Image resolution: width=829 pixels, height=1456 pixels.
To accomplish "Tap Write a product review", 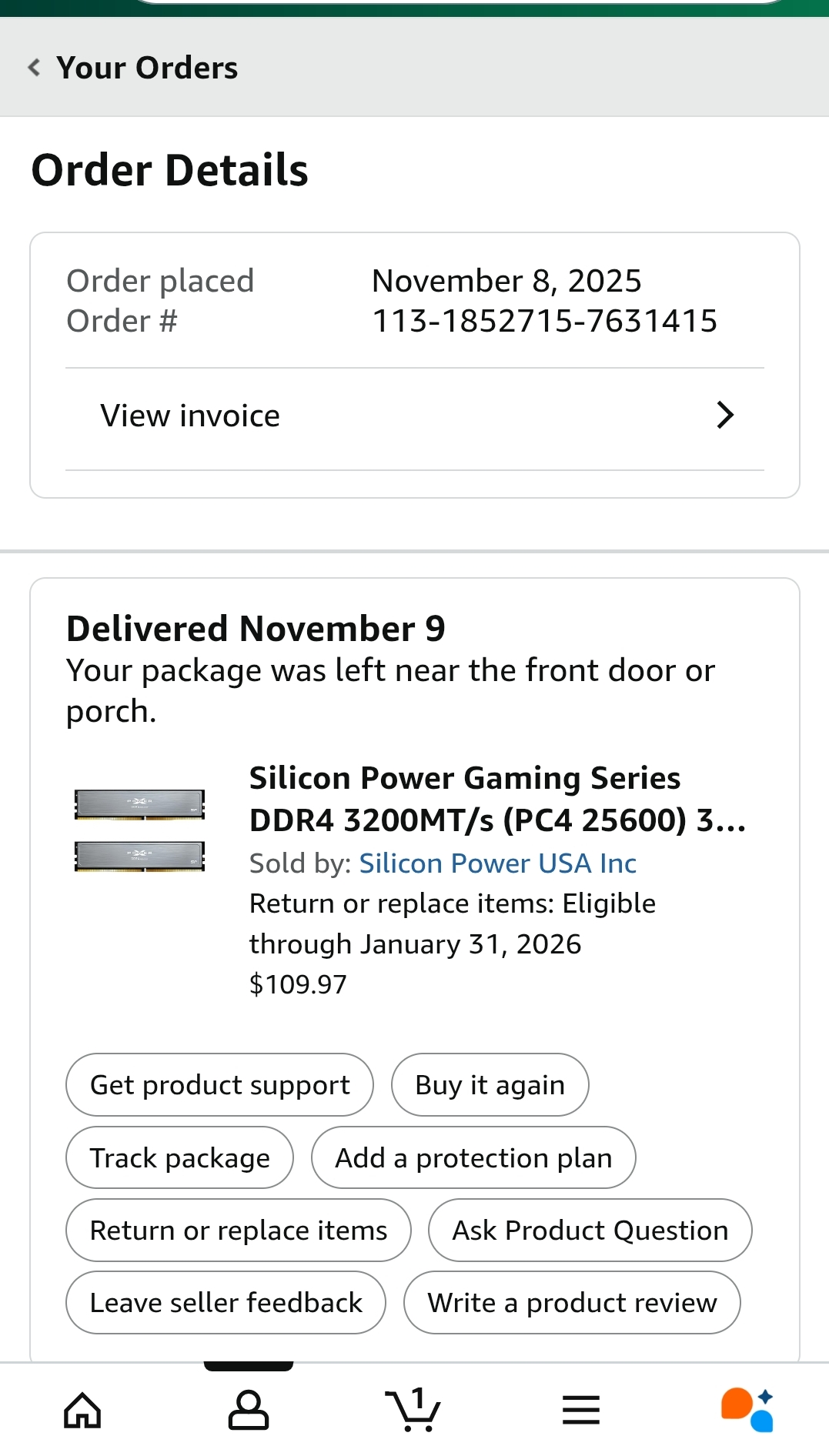I will (572, 1303).
